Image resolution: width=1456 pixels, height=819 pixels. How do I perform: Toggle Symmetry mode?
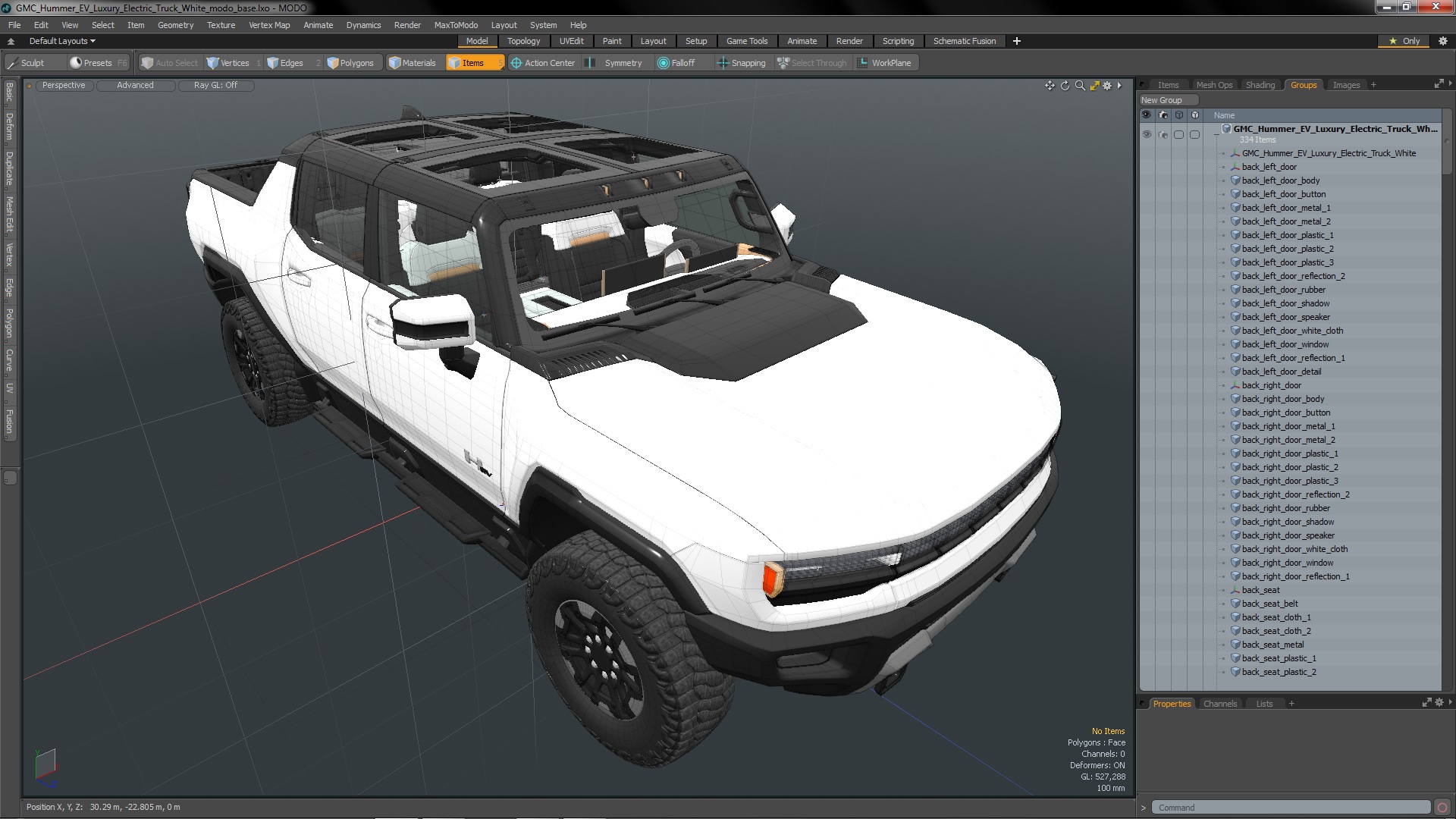point(615,63)
